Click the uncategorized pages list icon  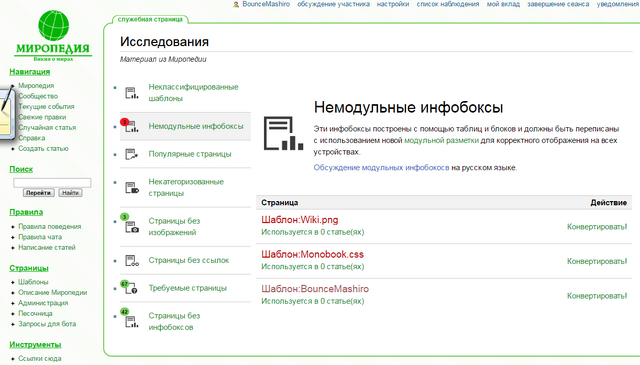point(131,188)
